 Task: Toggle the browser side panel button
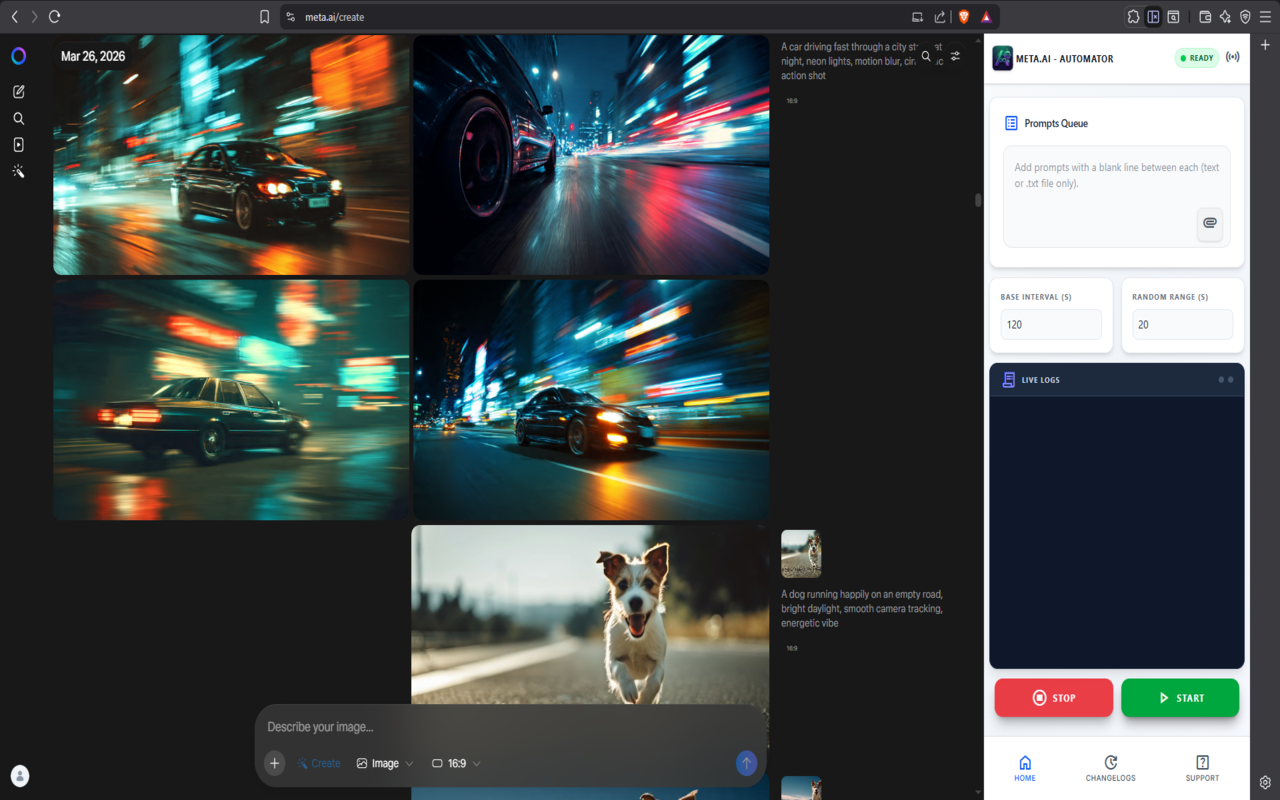[x=1153, y=17]
